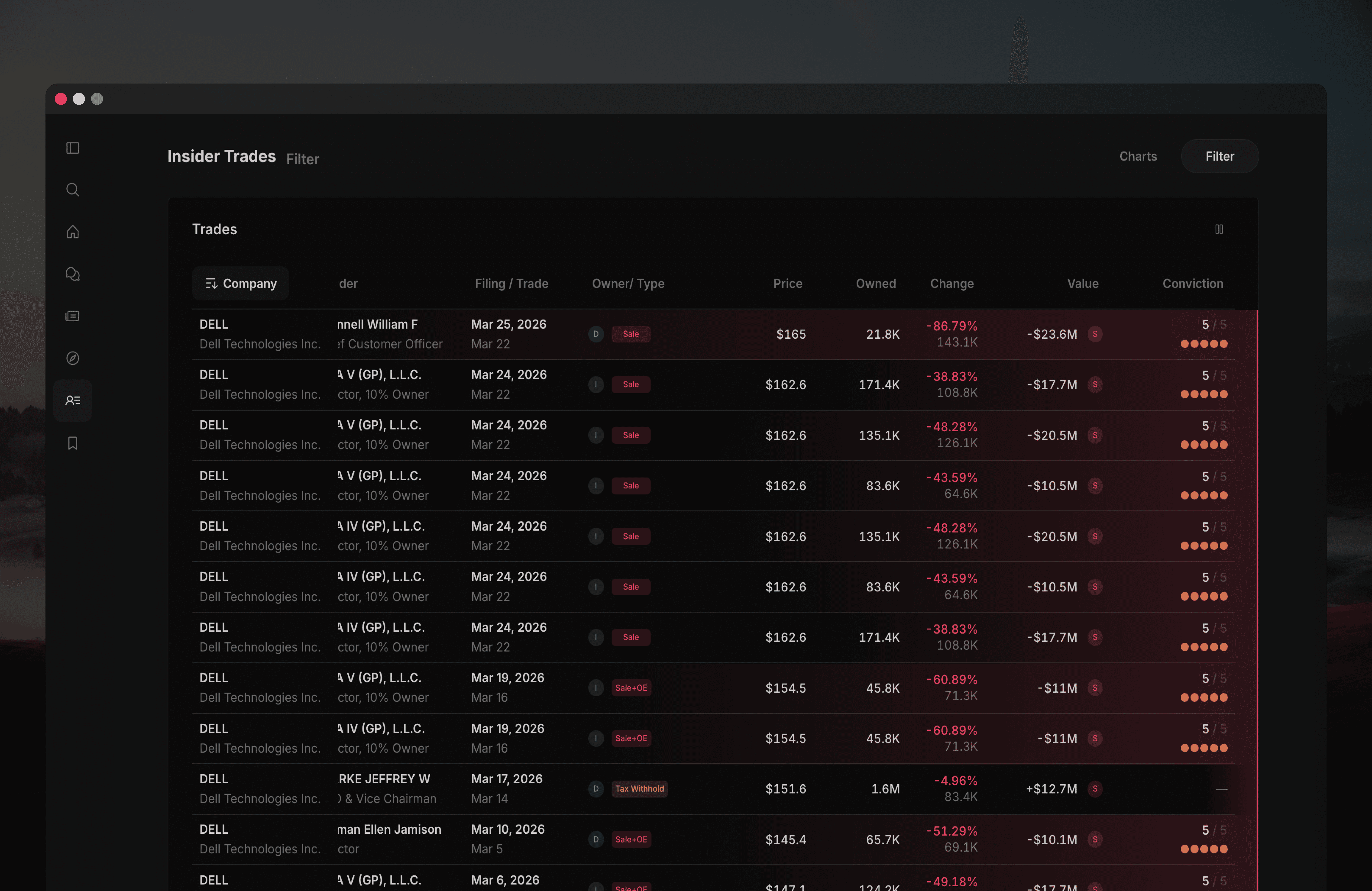Open the bookmark sidebar icon

coord(73,443)
